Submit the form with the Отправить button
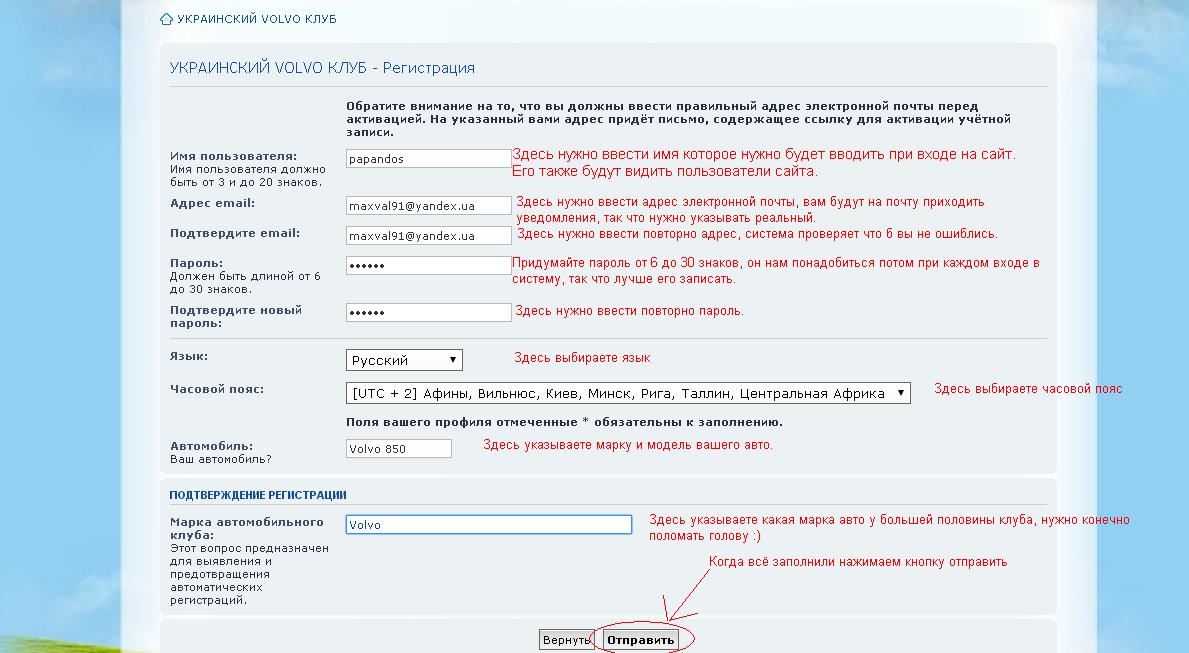The width and height of the screenshot is (1189, 653). click(640, 639)
